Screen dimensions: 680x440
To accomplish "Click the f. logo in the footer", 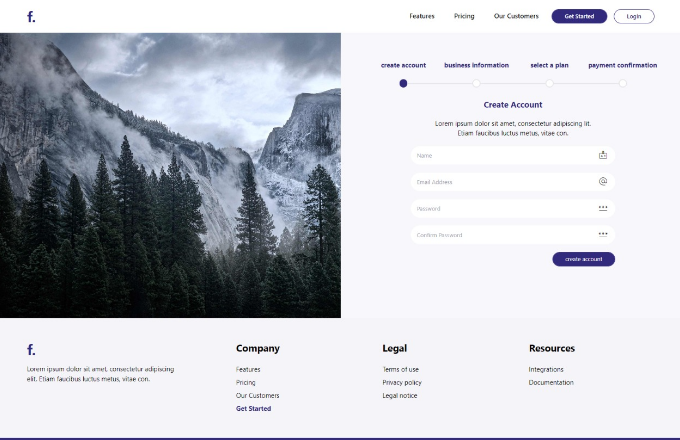I will [31, 349].
